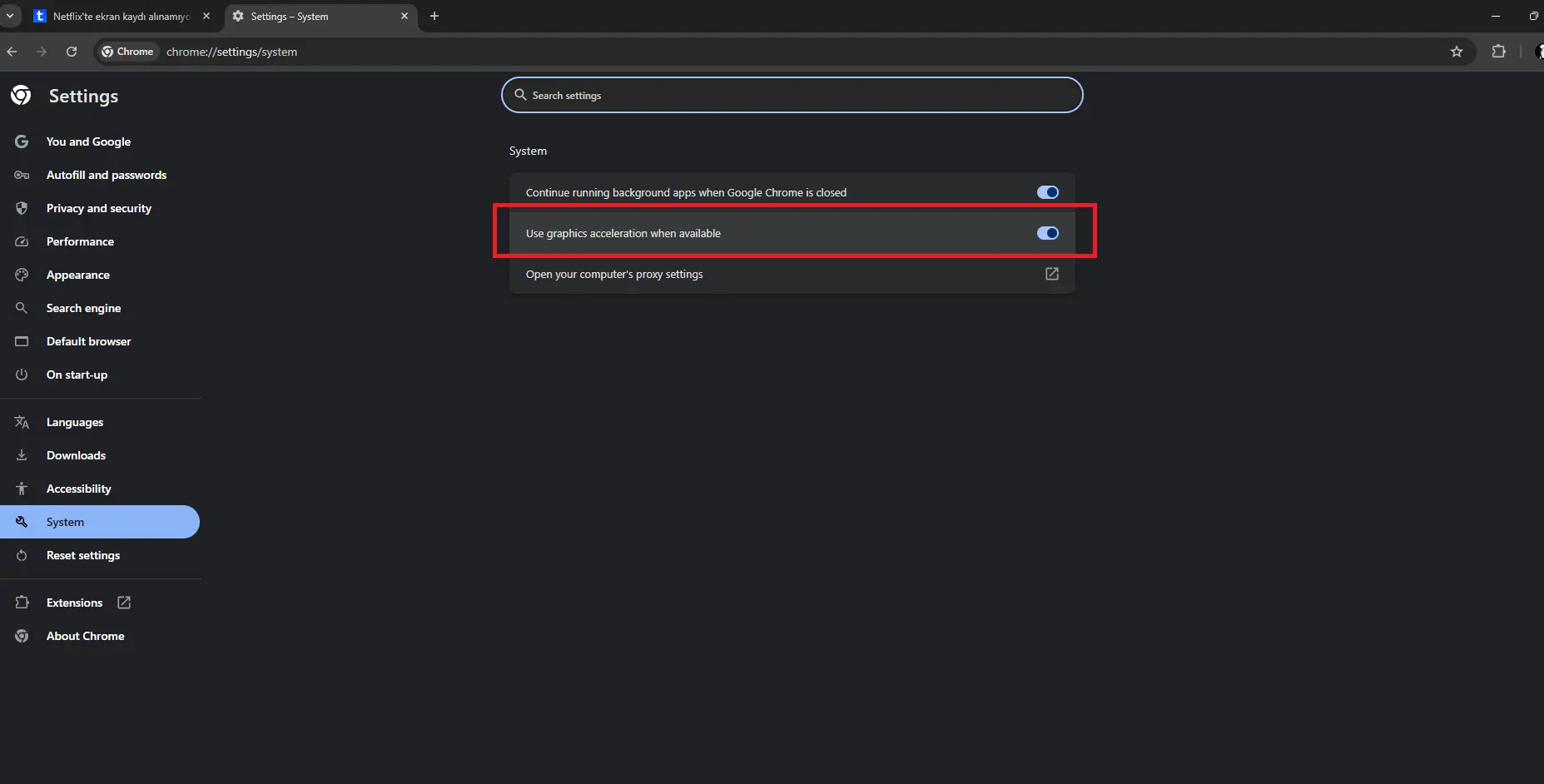Image resolution: width=1544 pixels, height=784 pixels.
Task: Click the Chrome site info chip
Action: [127, 52]
